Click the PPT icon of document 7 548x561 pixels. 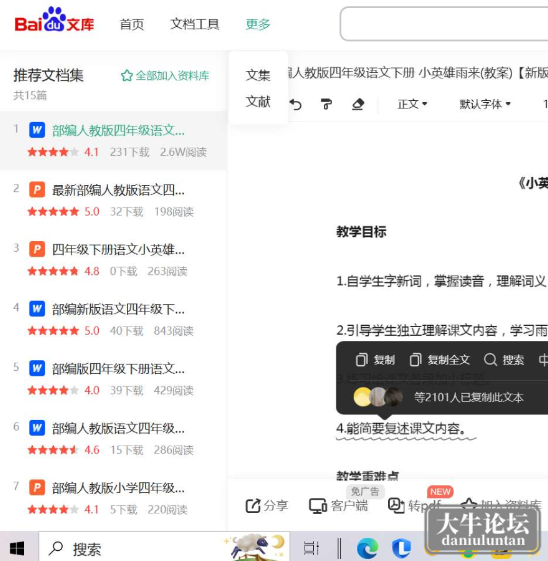[x=37, y=487]
